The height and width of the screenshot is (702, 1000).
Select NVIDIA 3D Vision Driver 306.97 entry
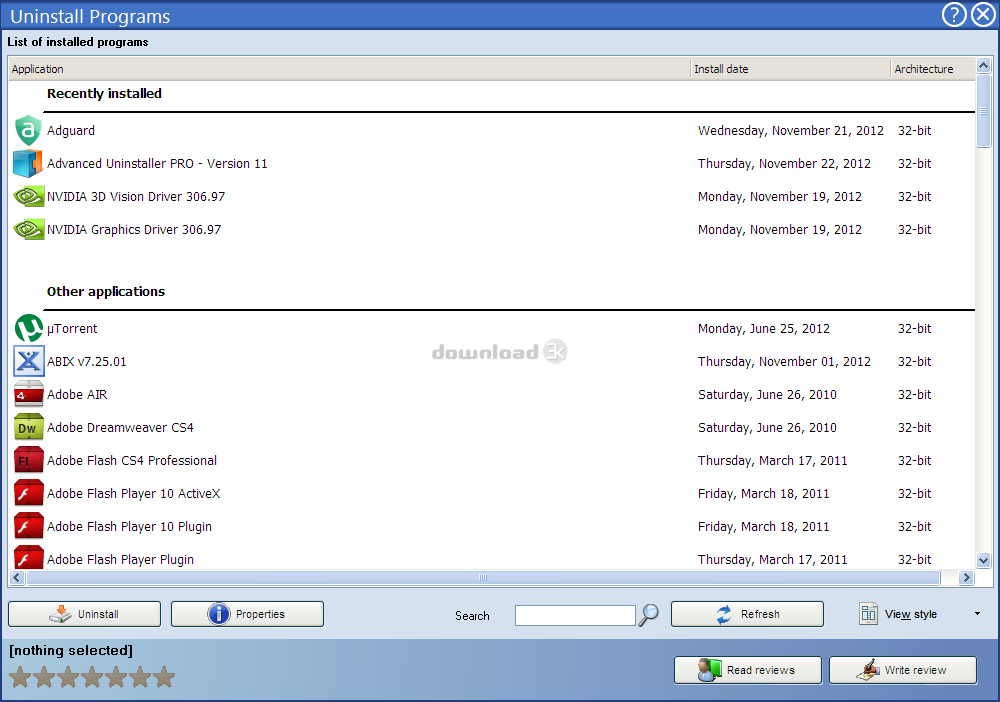click(492, 196)
